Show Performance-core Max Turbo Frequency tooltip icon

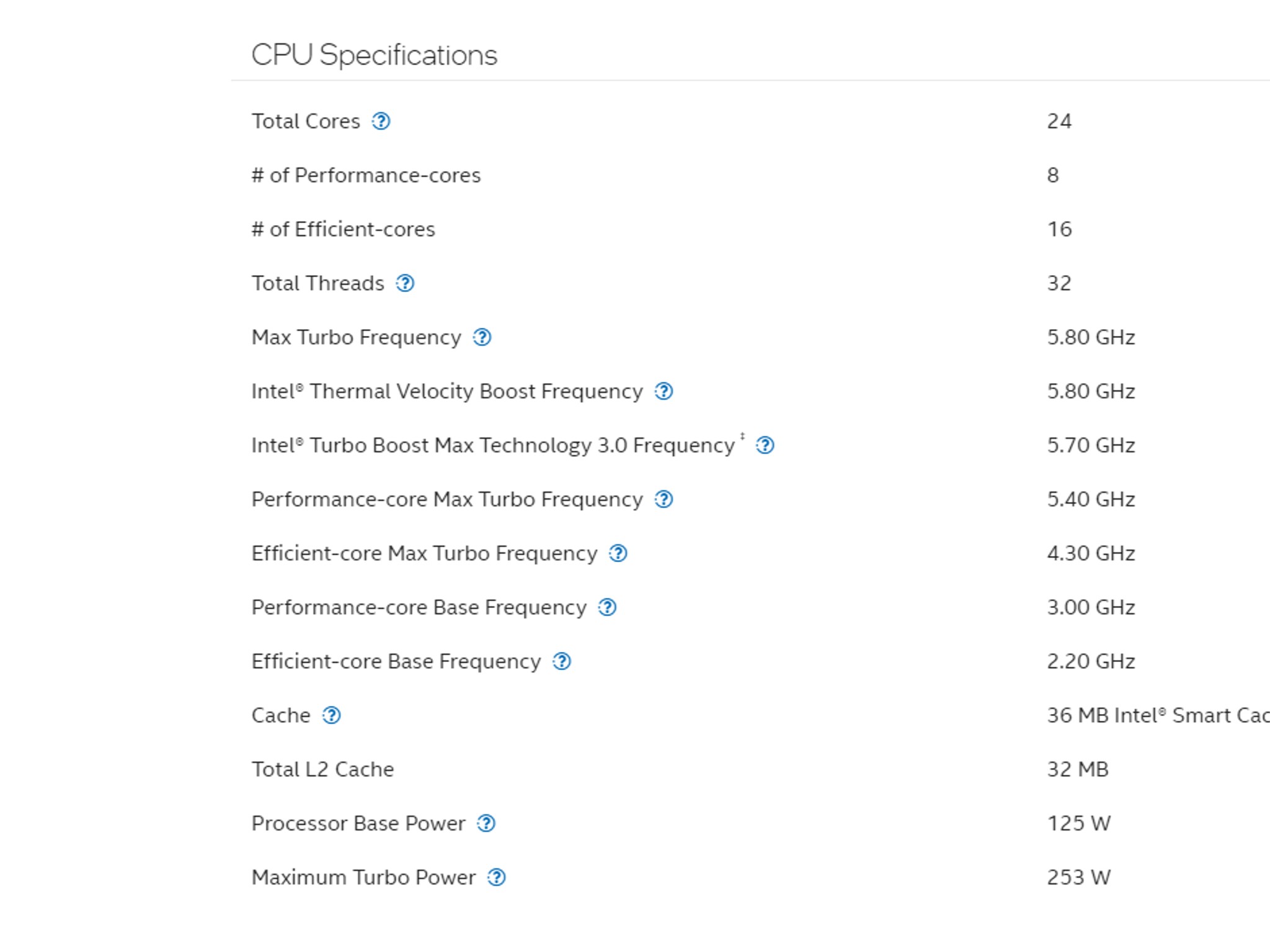click(664, 499)
